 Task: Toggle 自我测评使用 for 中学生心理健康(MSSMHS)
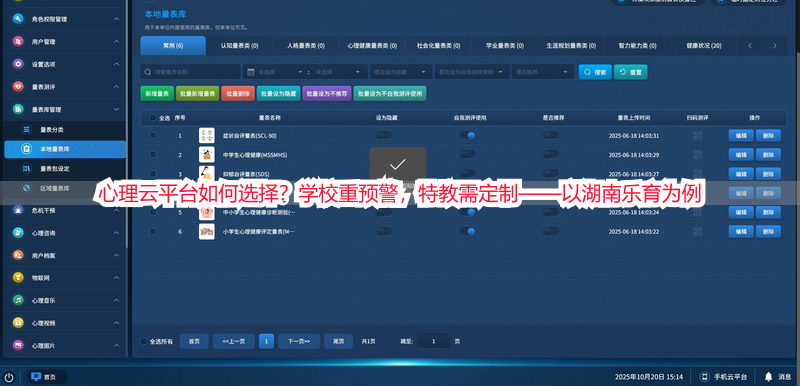click(x=467, y=154)
